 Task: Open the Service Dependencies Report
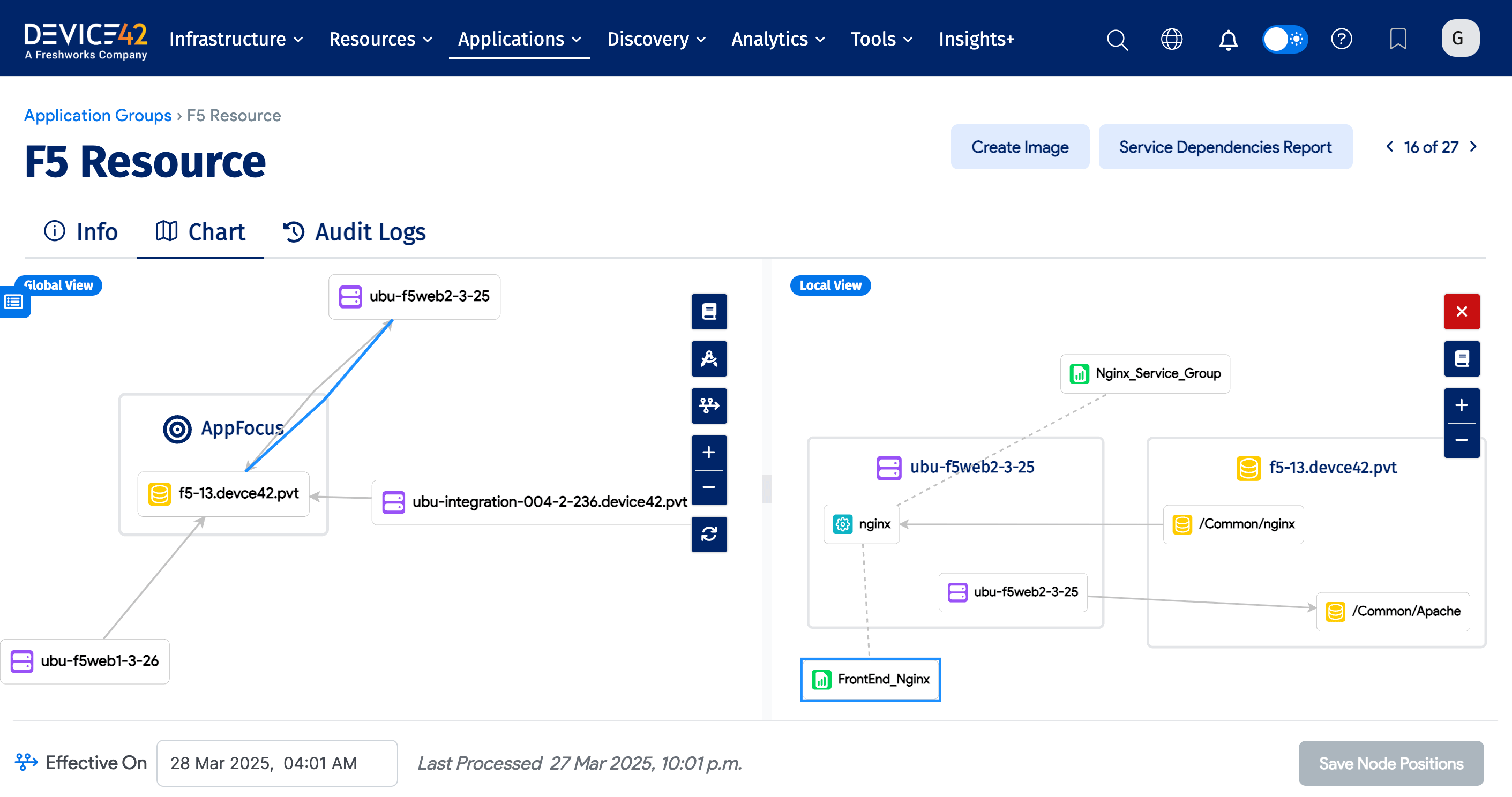coord(1225,147)
